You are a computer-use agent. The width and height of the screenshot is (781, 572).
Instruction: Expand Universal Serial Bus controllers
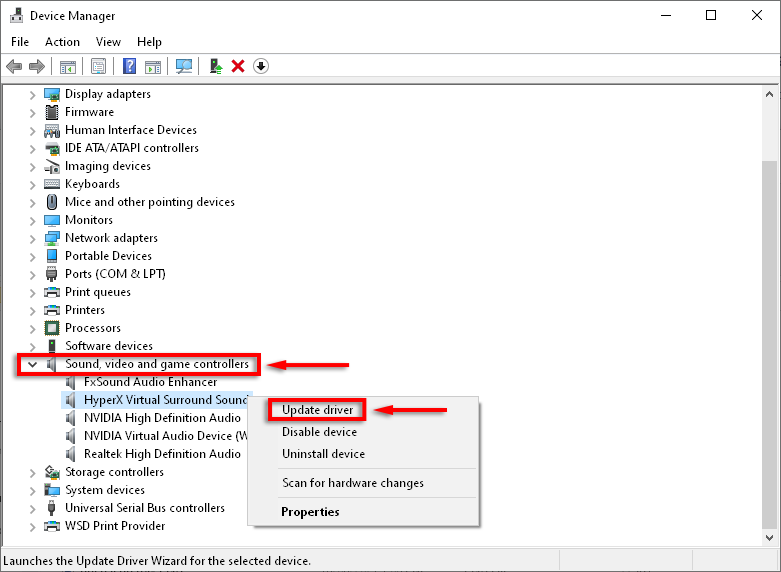(32, 509)
